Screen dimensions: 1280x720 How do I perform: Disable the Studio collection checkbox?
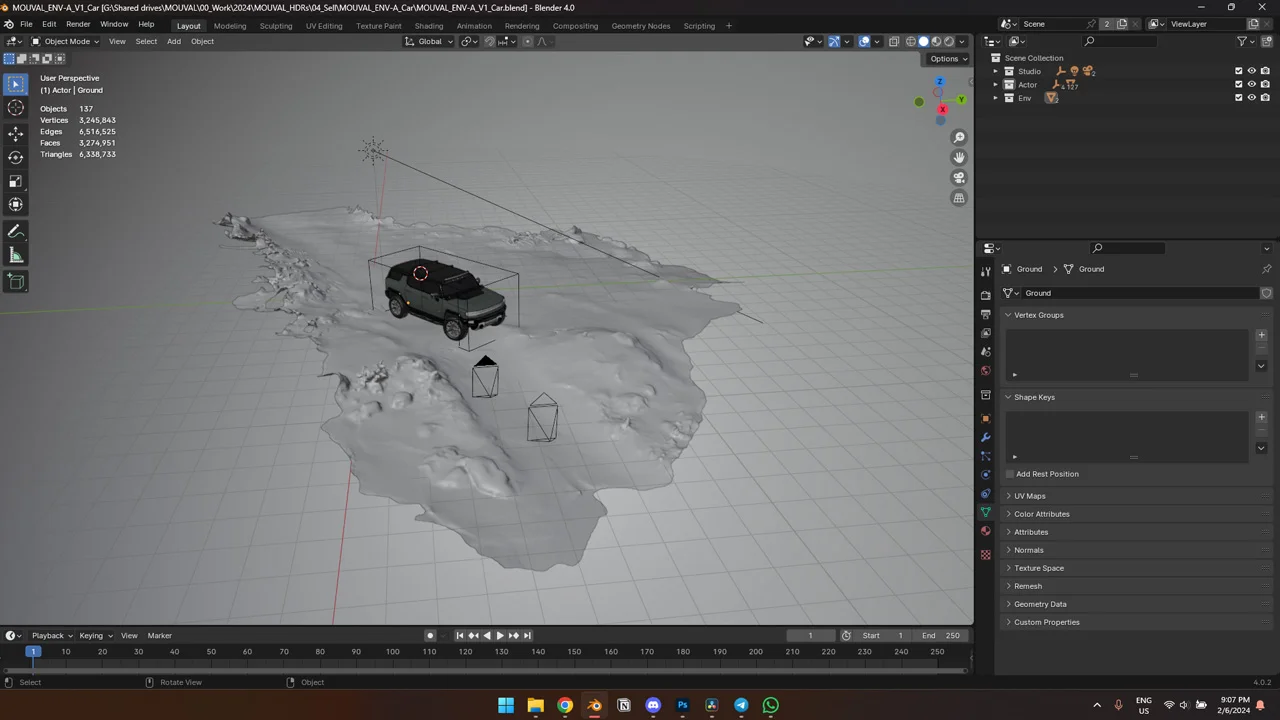coord(1238,71)
